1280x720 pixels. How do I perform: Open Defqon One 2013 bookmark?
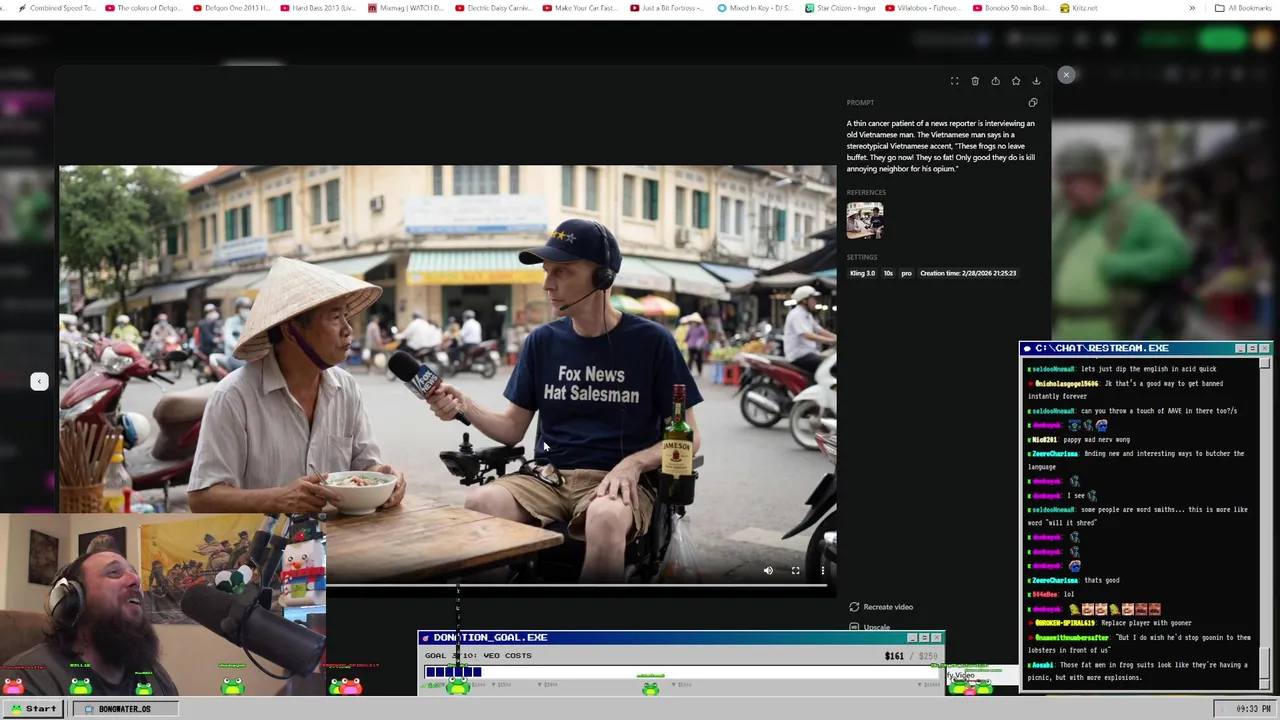231,8
